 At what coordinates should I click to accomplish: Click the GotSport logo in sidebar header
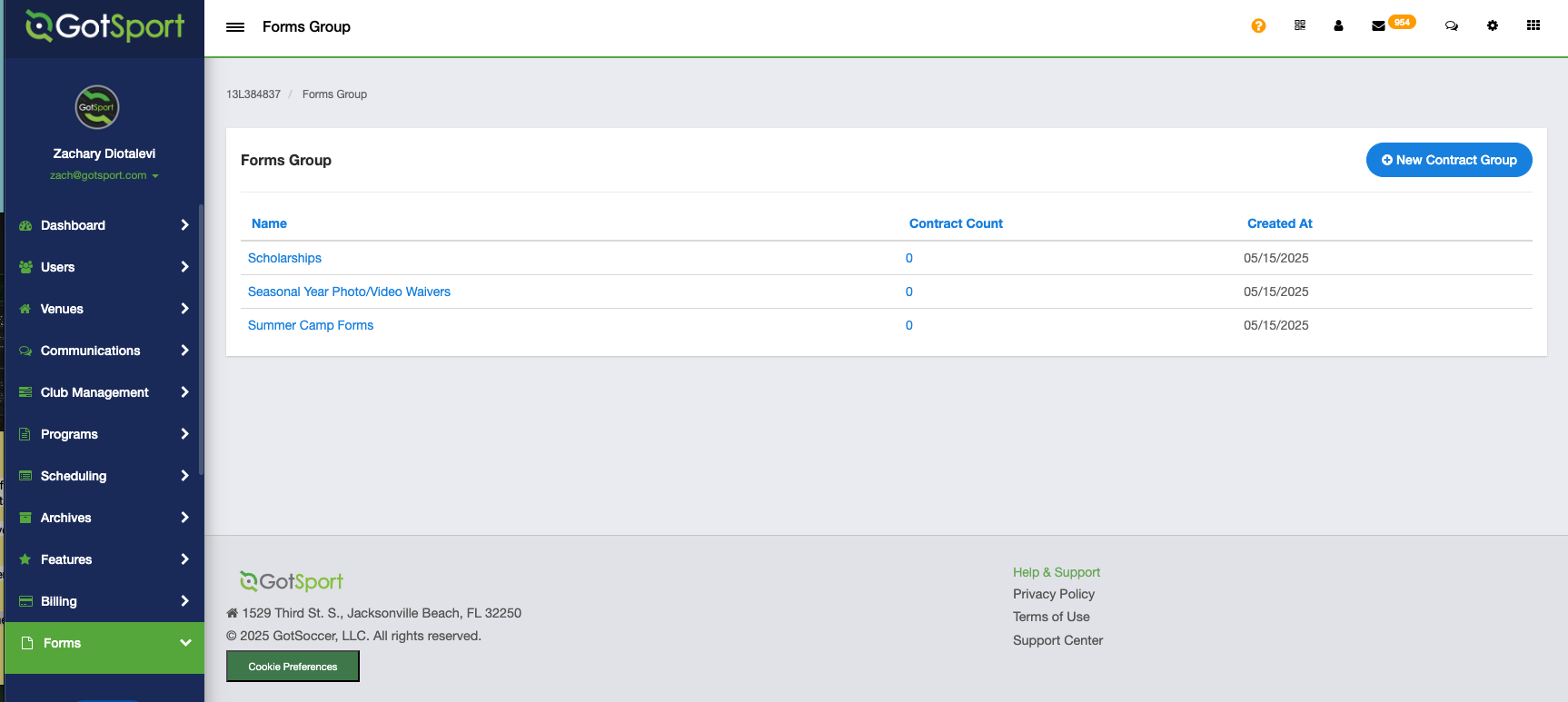[104, 26]
